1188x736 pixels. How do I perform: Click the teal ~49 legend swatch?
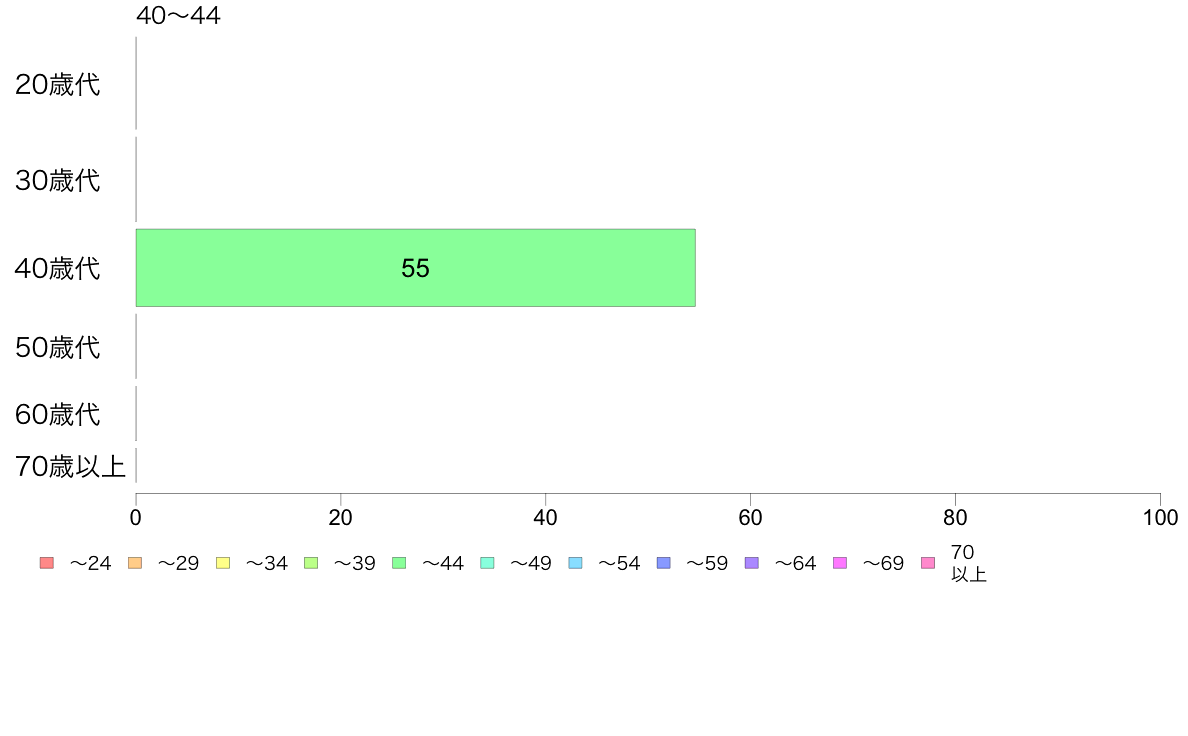click(x=487, y=562)
